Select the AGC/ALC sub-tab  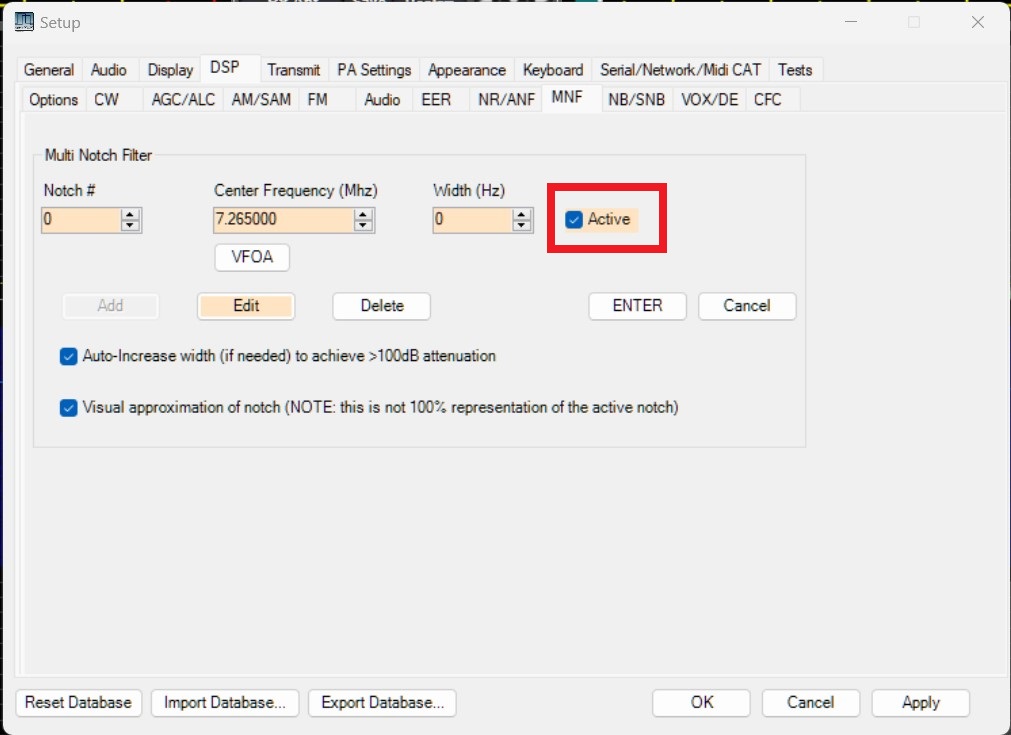(x=183, y=99)
